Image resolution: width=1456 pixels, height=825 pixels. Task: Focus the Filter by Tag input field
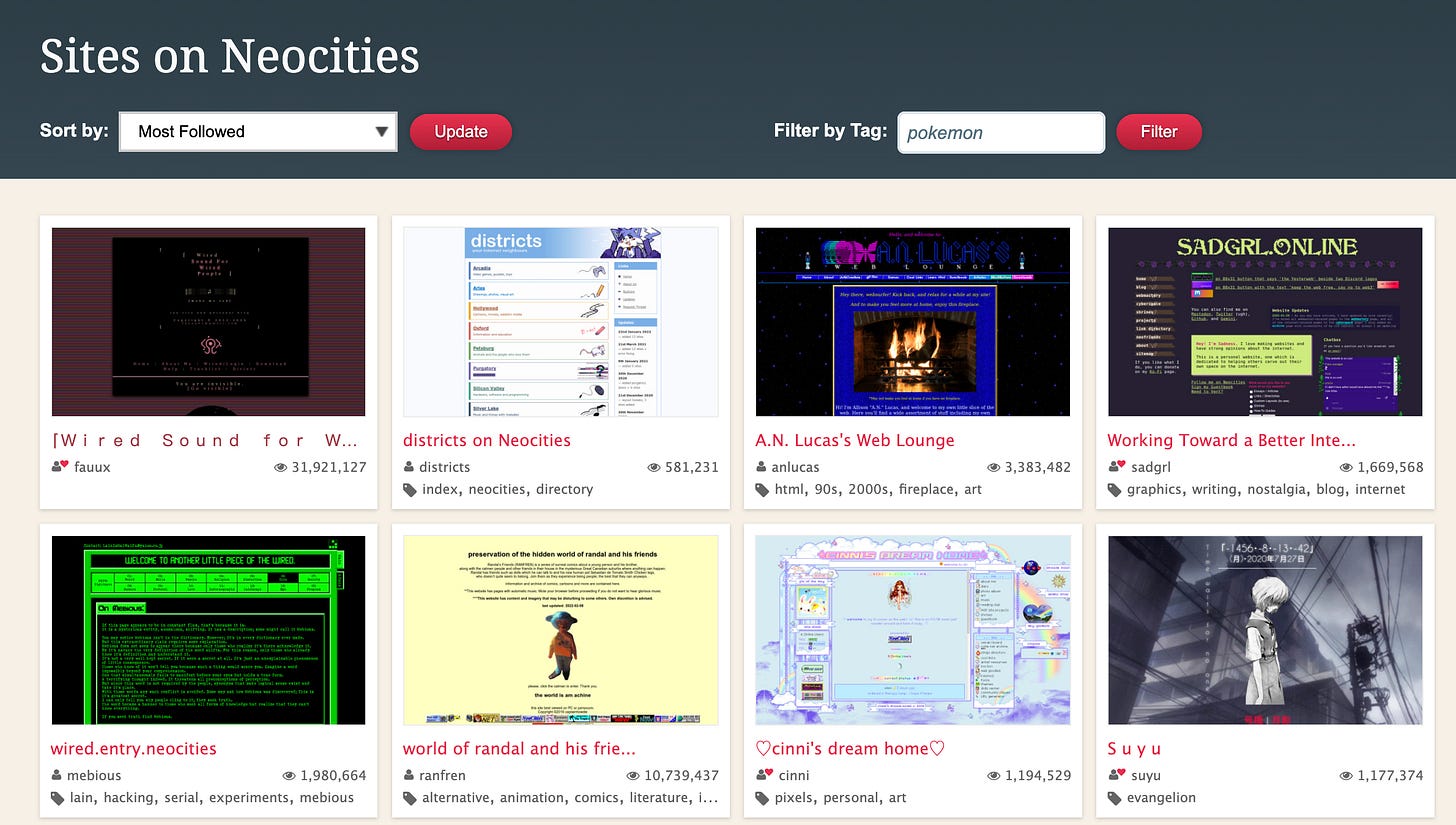click(x=1001, y=132)
